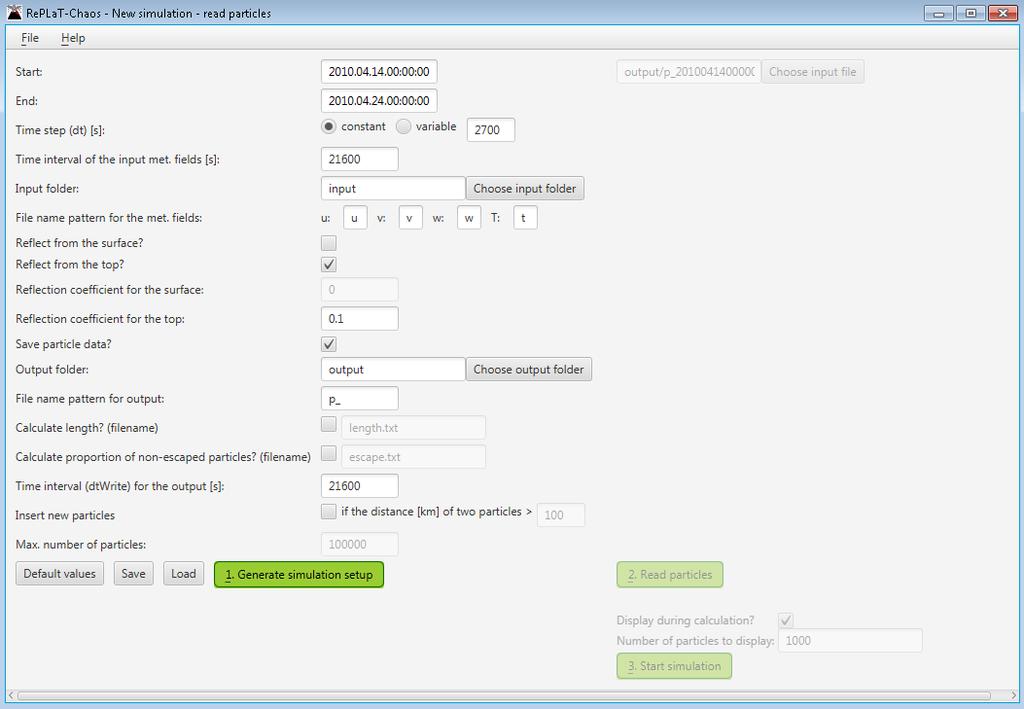
Task: Click the input file path field
Action: [x=689, y=72]
